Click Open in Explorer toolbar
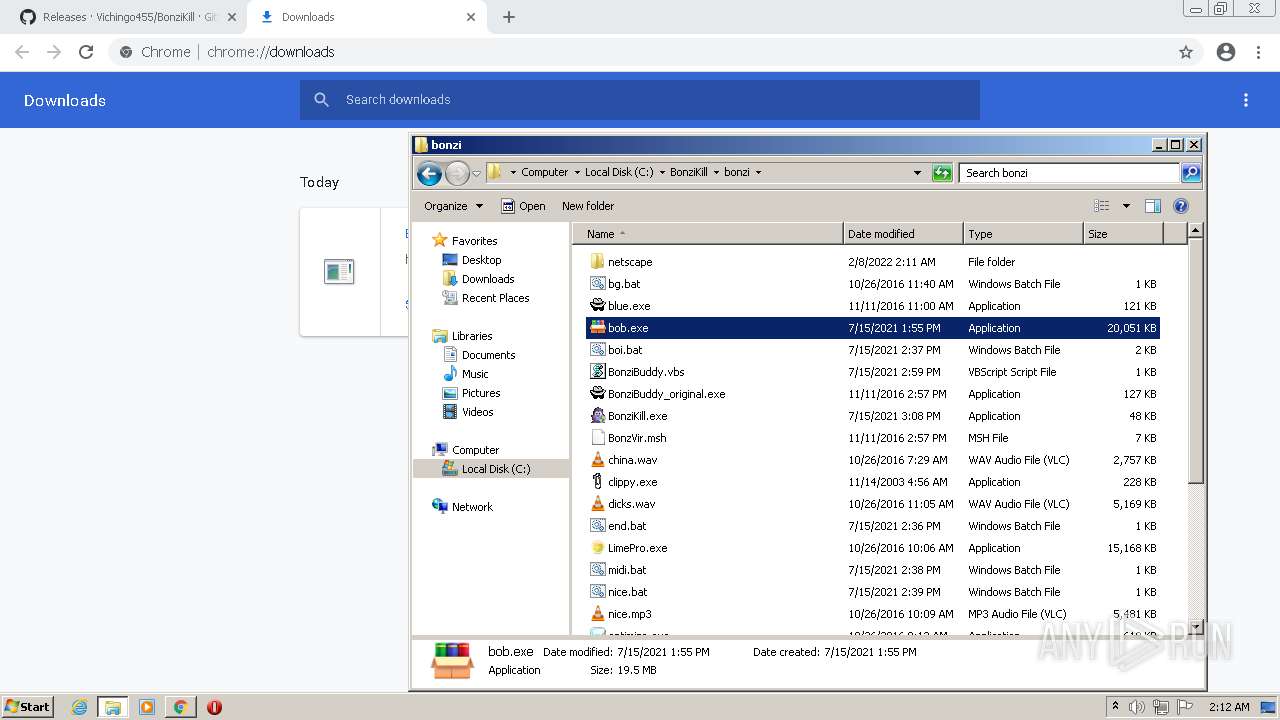 [523, 206]
